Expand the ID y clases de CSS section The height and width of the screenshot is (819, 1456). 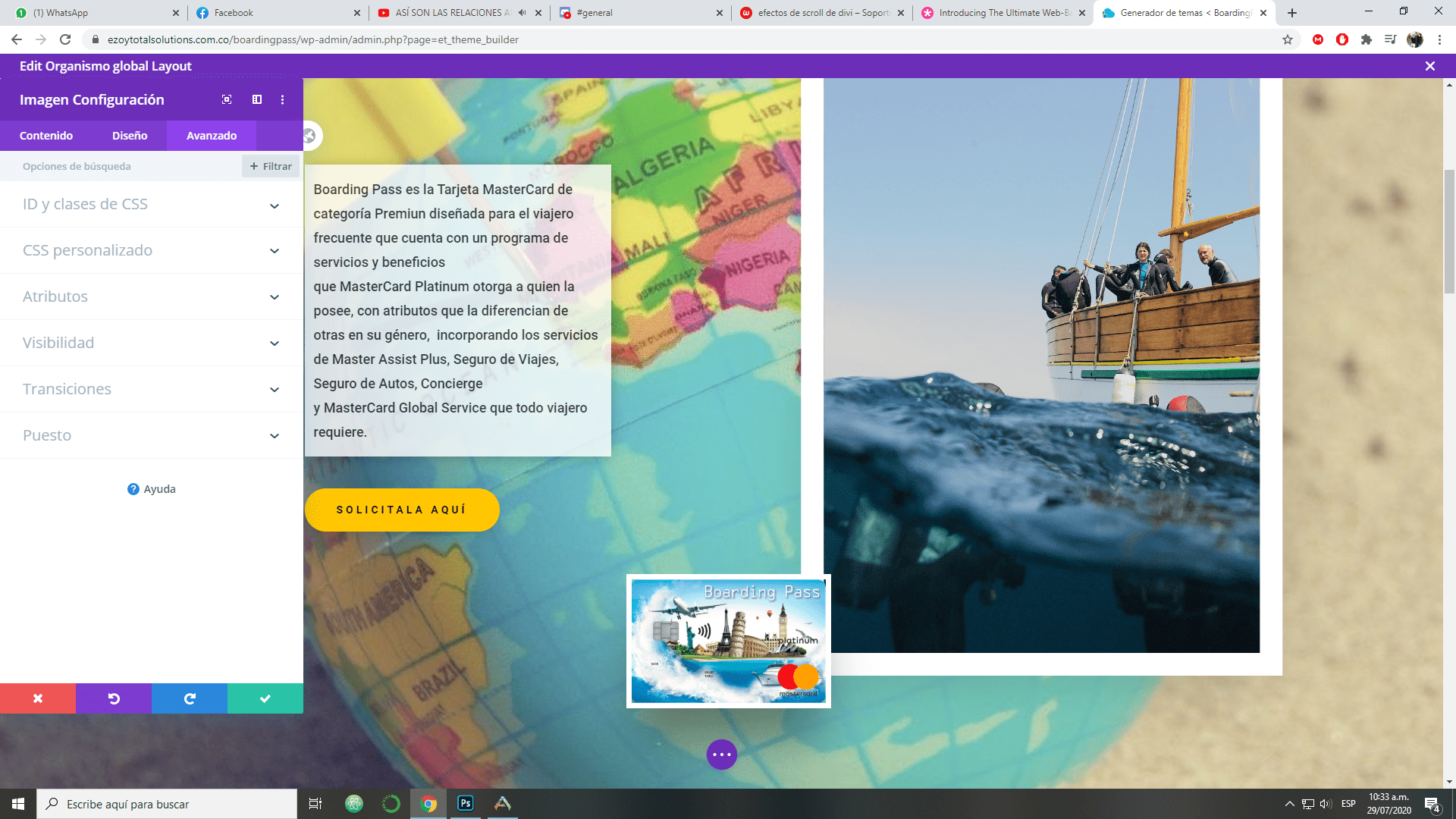tap(152, 204)
